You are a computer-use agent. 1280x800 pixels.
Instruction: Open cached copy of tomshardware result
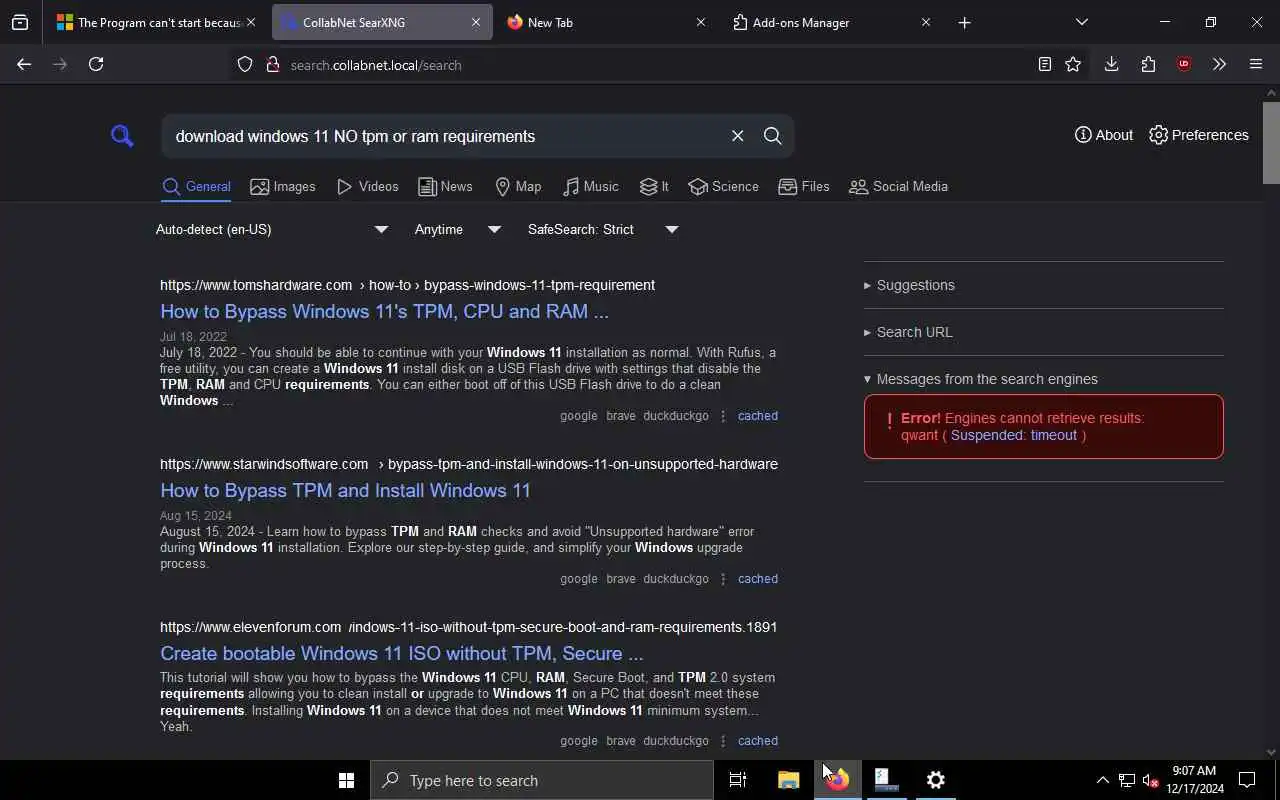pyautogui.click(x=757, y=416)
